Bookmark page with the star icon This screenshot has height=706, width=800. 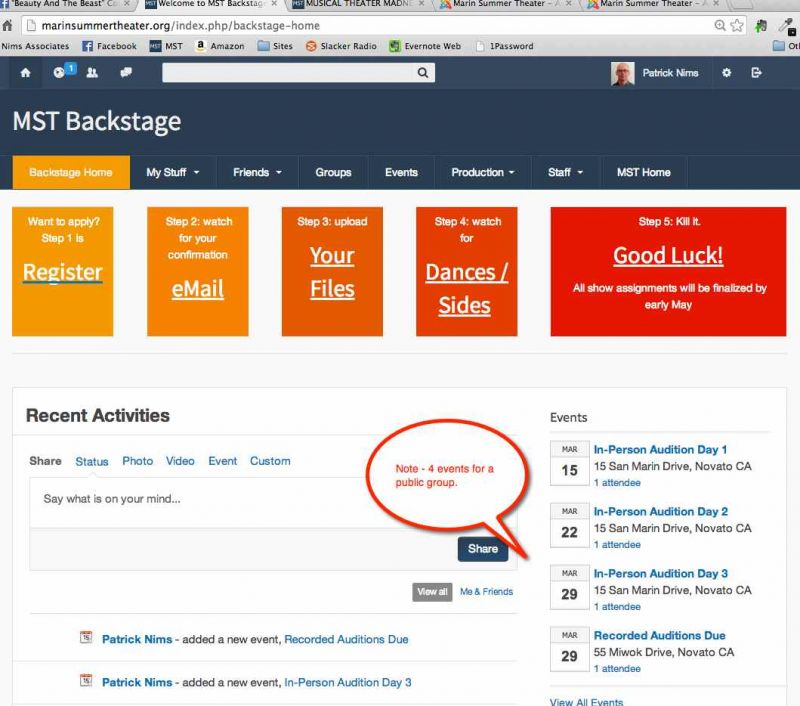737,25
